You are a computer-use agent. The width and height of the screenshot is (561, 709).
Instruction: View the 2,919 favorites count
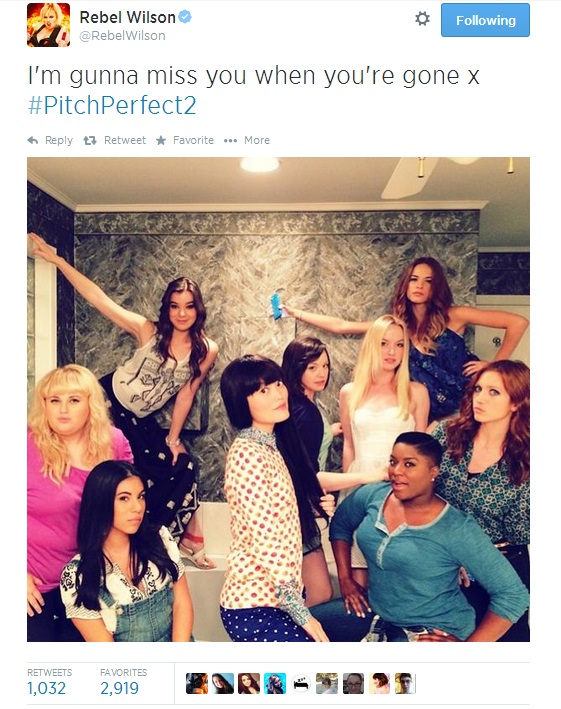tap(119, 688)
